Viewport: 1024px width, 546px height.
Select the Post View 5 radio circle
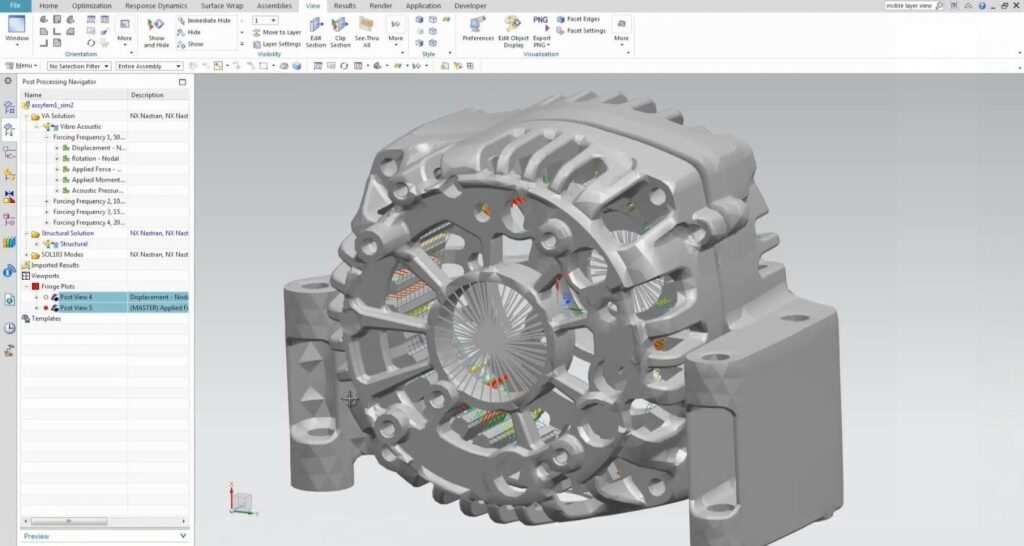[46, 308]
